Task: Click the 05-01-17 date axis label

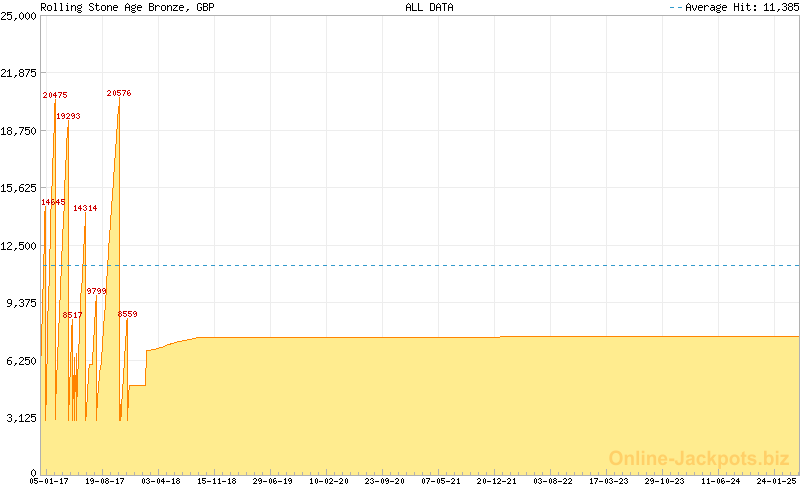Action: tap(49, 481)
